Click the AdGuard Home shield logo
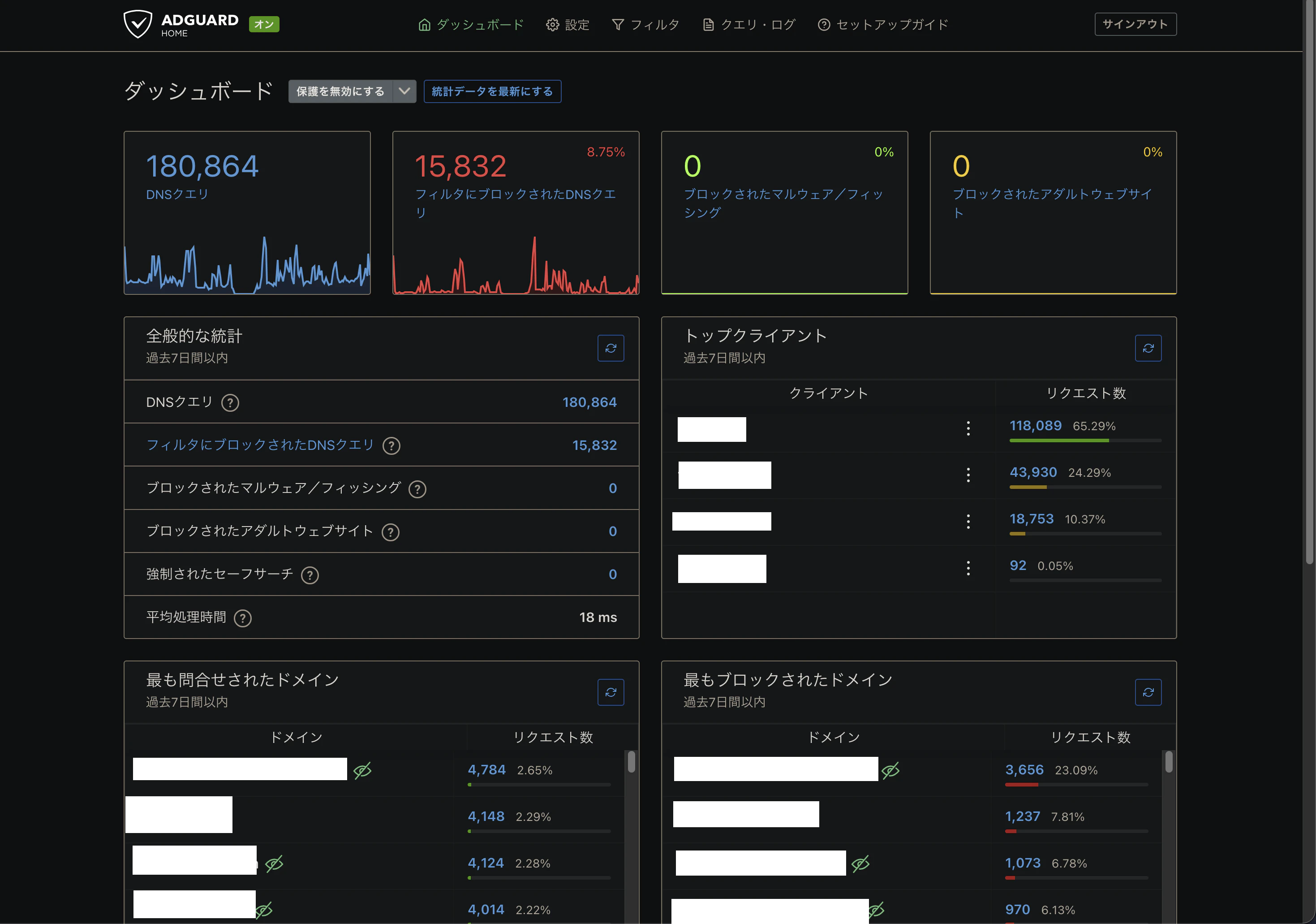The width and height of the screenshot is (1316, 924). 138,24
